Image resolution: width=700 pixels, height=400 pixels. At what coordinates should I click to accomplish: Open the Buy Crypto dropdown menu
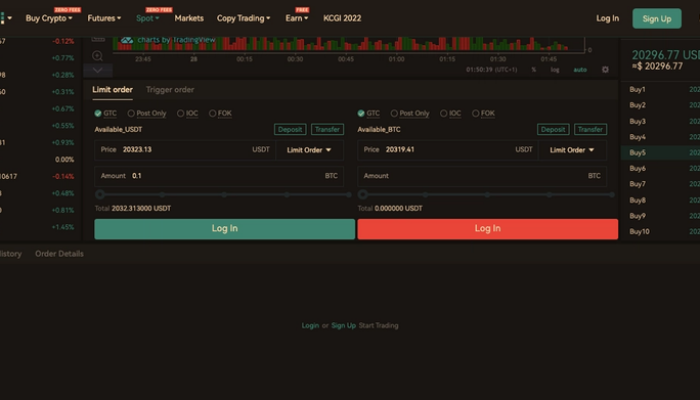tap(48, 18)
